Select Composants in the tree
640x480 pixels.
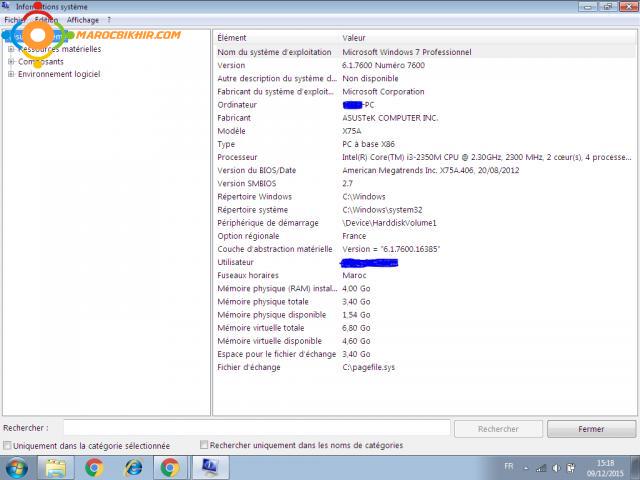coord(41,62)
